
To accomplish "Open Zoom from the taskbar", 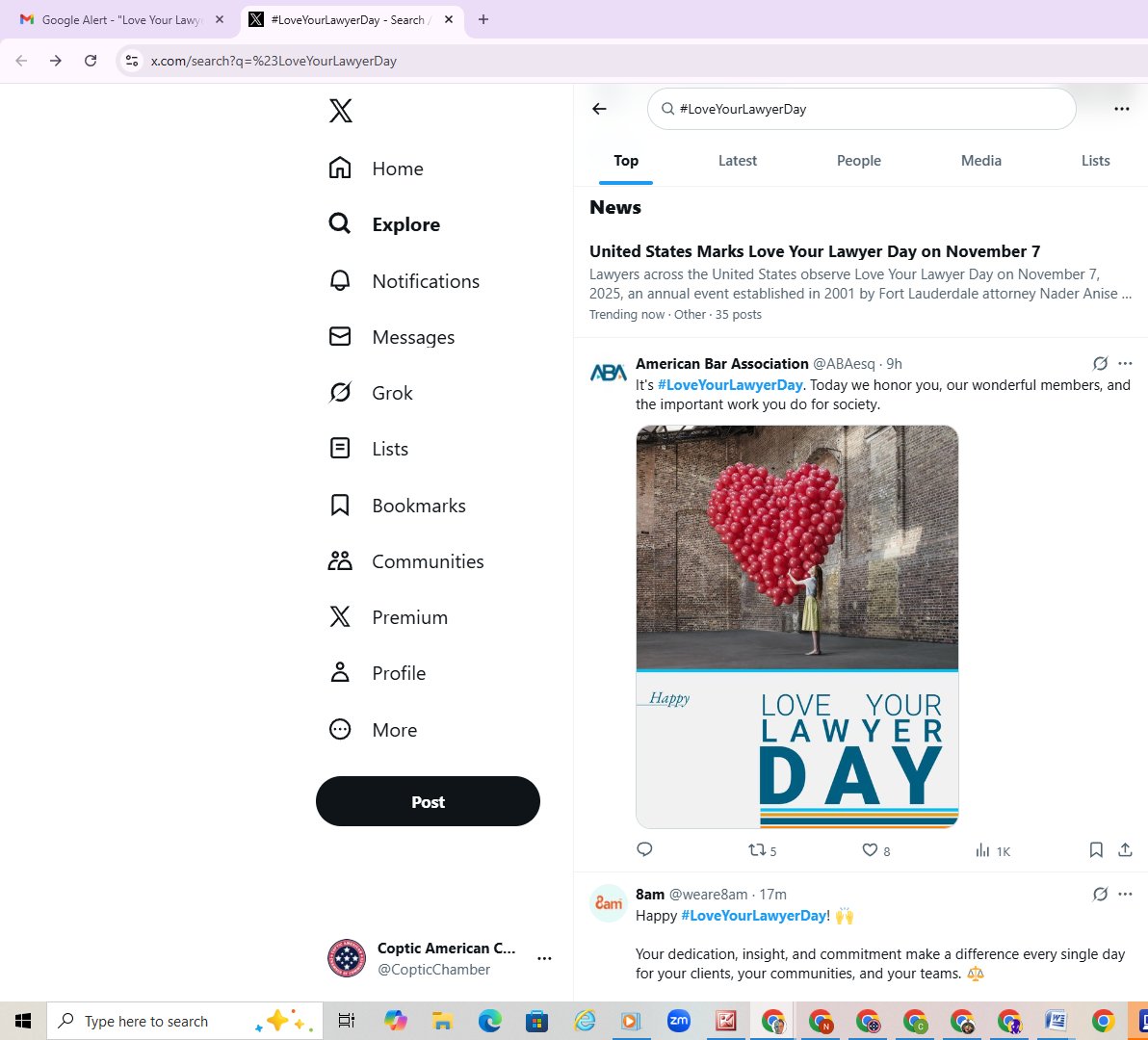I will point(679,1020).
